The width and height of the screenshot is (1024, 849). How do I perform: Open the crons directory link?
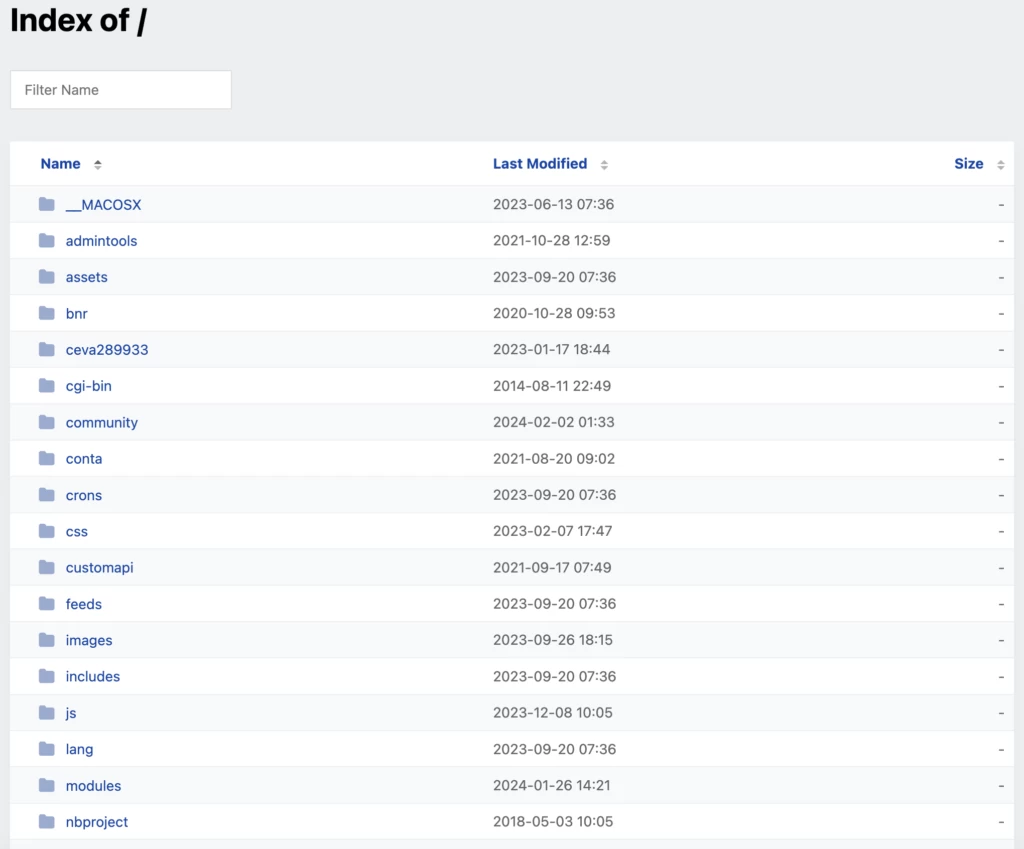[84, 495]
